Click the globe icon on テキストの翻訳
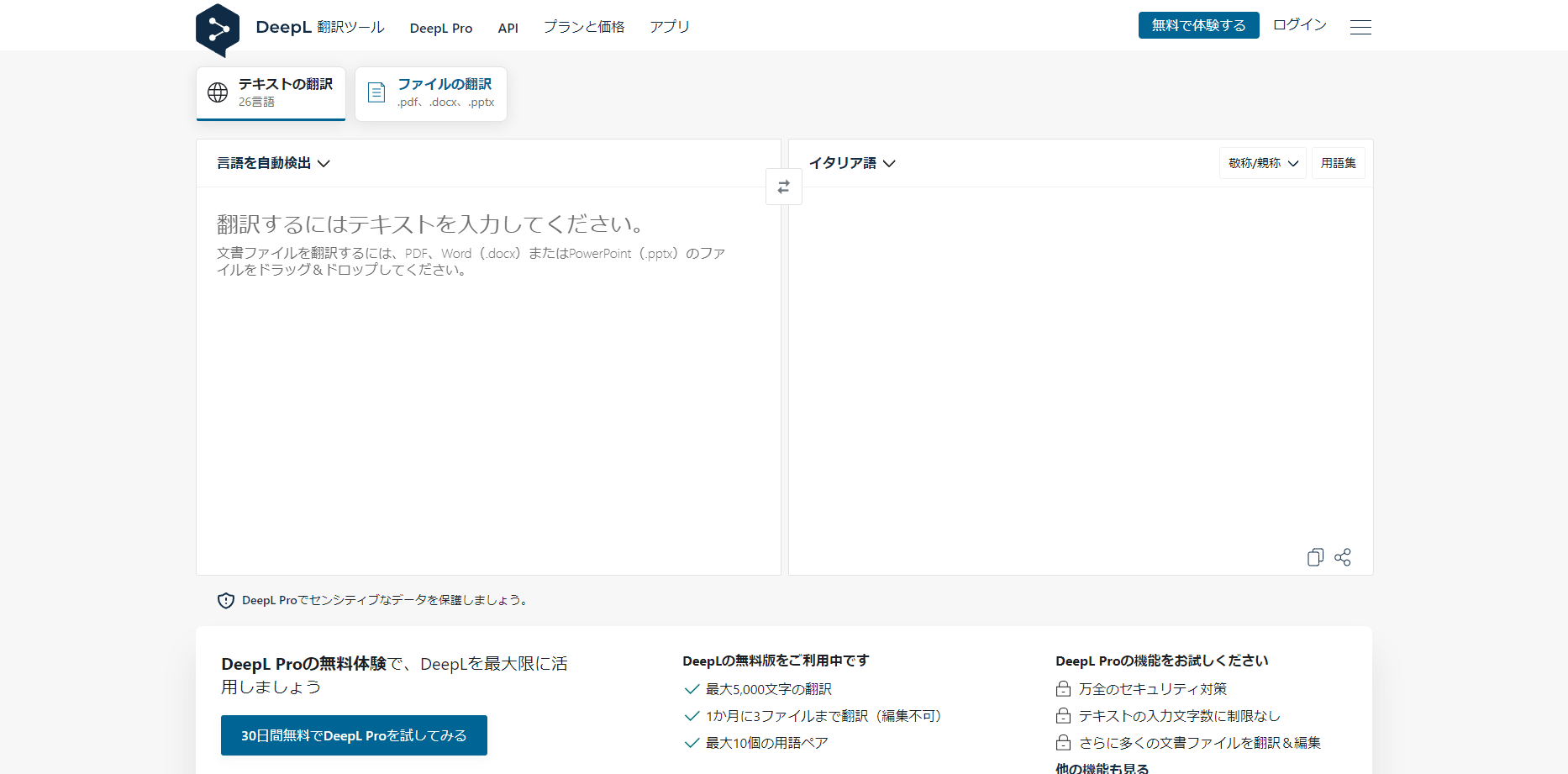Screen dimensions: 1568x774 coord(218,92)
